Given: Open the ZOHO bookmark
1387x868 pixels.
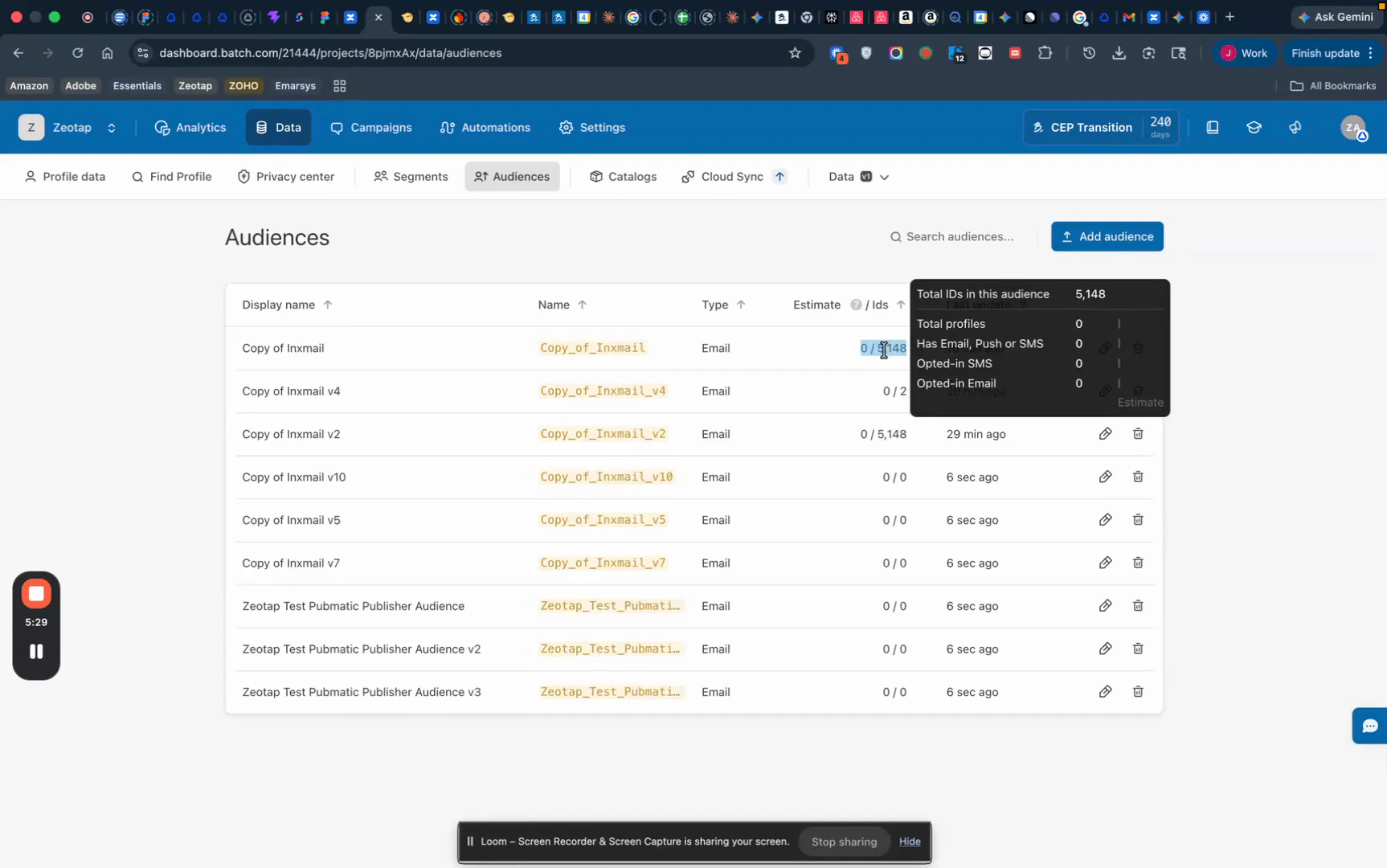Looking at the screenshot, I should pyautogui.click(x=243, y=86).
